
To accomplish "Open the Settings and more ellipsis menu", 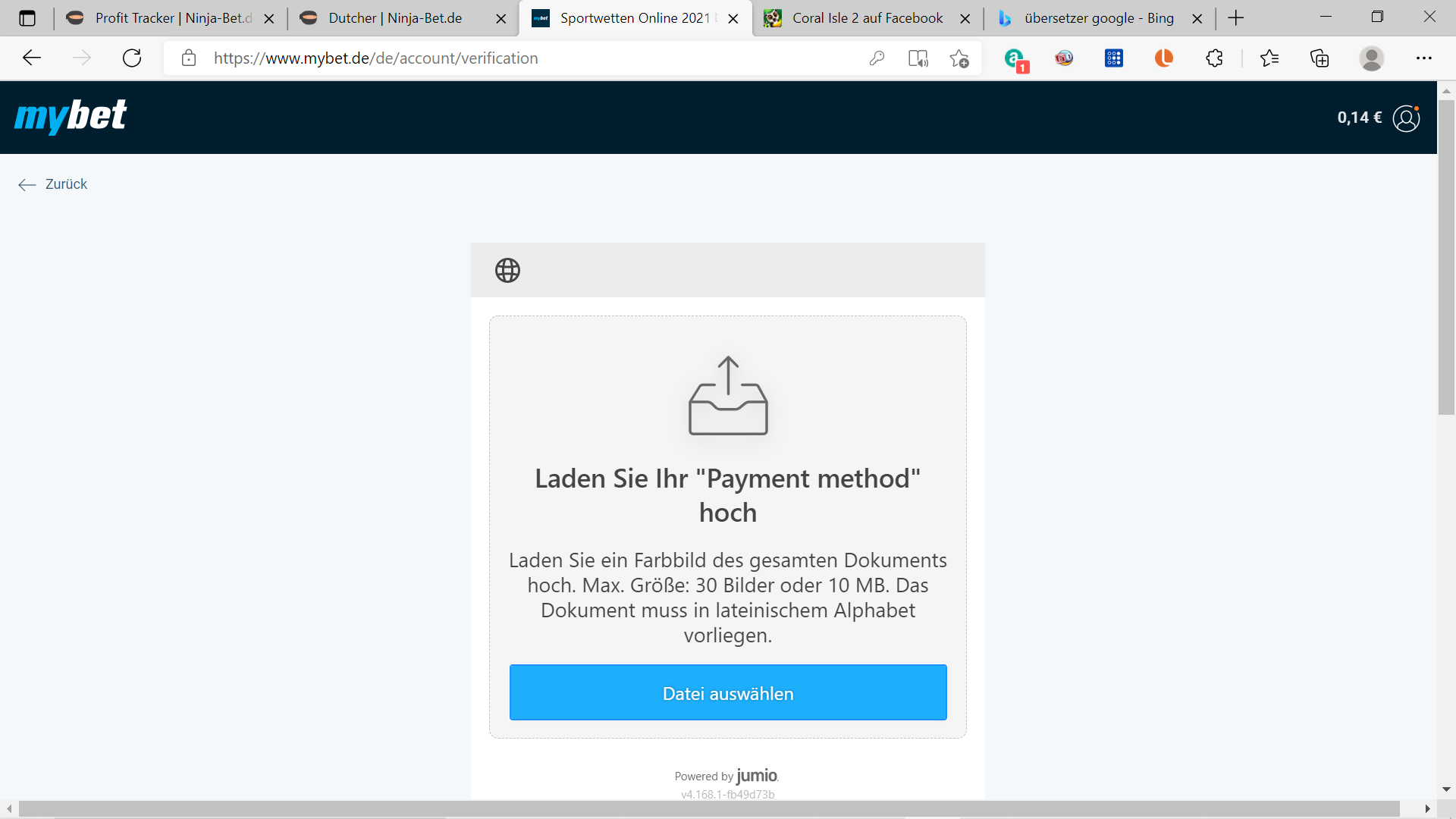I will pyautogui.click(x=1424, y=58).
